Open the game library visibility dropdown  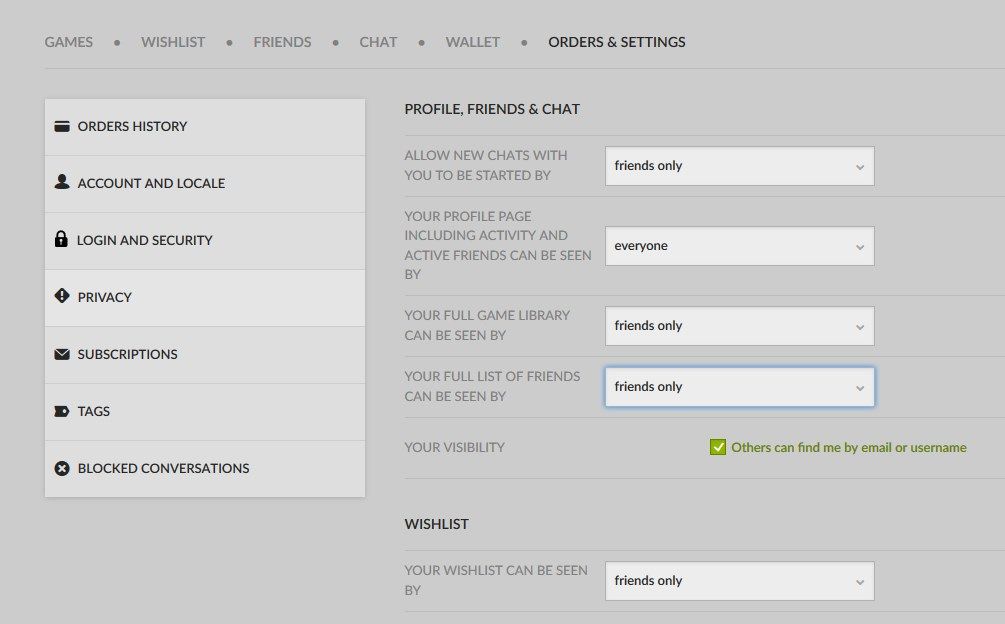click(739, 325)
